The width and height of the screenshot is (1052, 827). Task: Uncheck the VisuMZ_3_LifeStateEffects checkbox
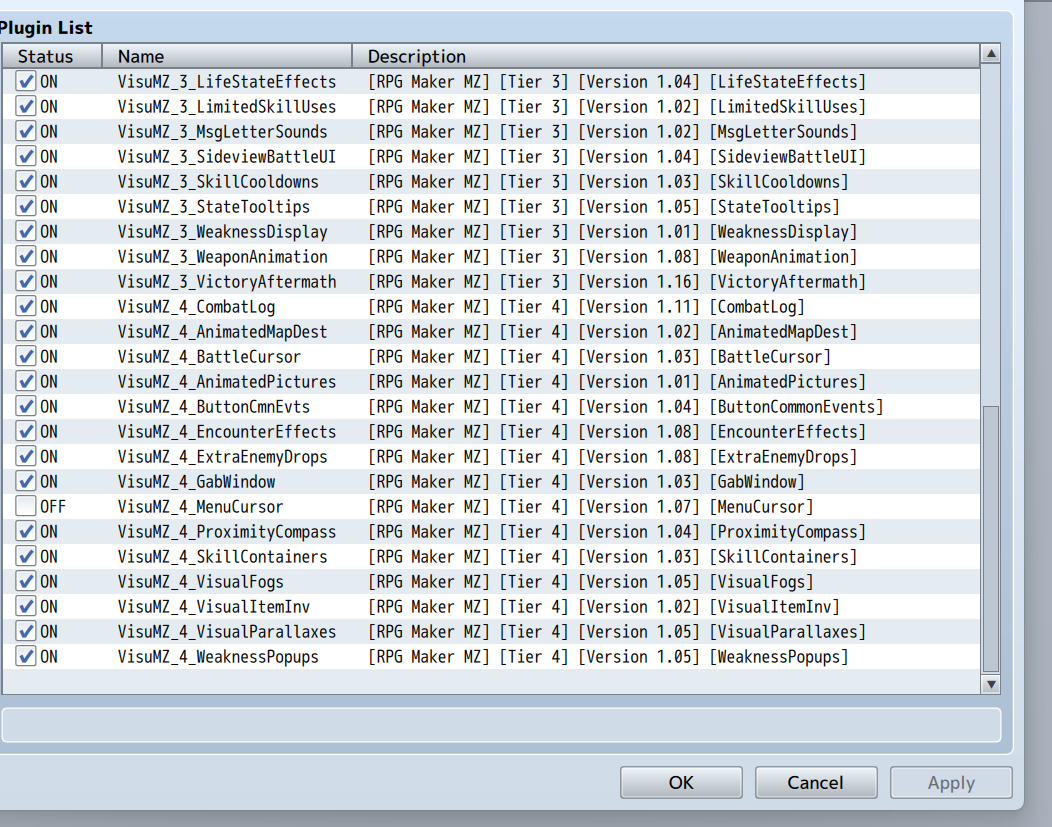pyautogui.click(x=26, y=82)
